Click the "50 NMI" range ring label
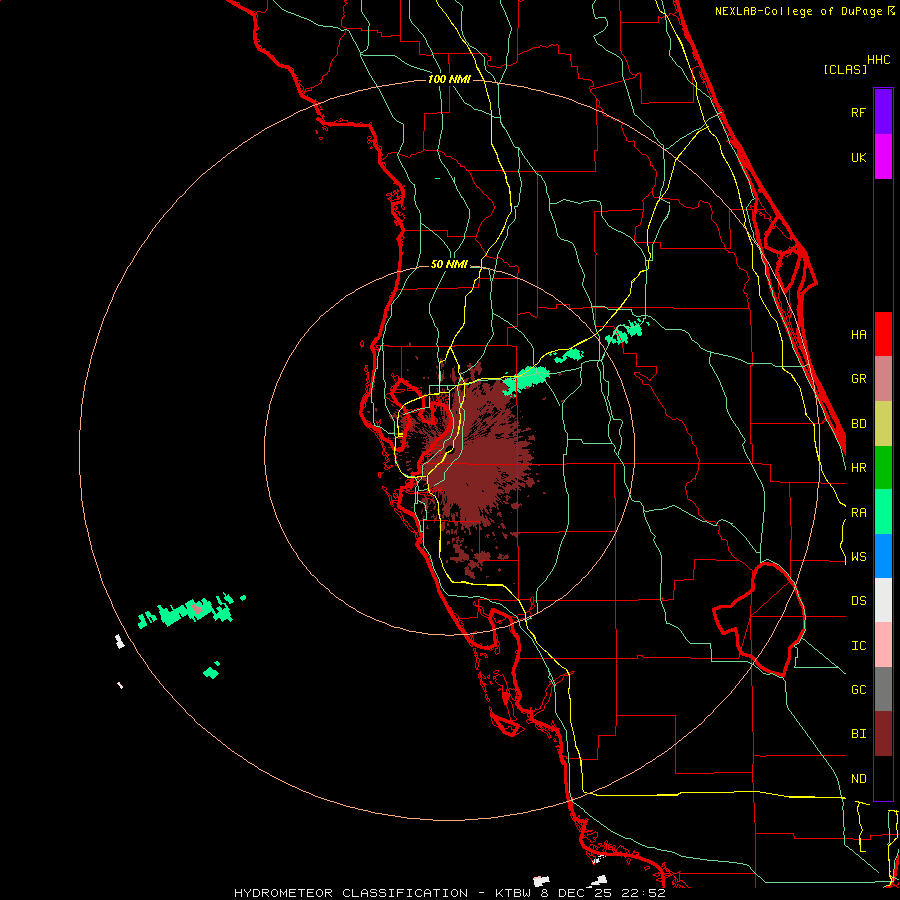This screenshot has width=900, height=900. point(449,264)
